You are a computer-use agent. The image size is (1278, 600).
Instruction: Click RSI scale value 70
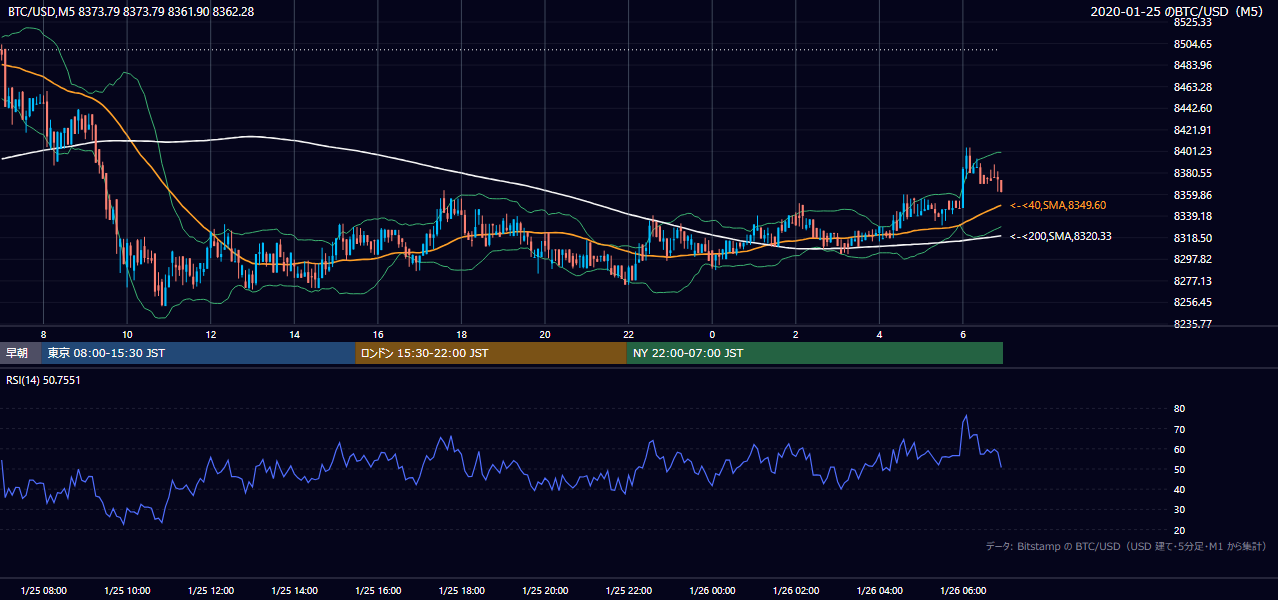tap(1179, 429)
